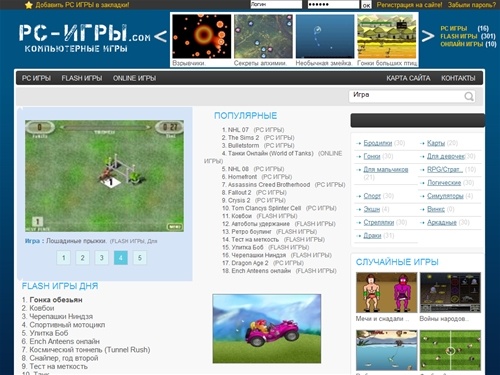Open Космический тоннель (Tunnel Rush) link
This screenshot has height=375, width=500.
(x=90, y=350)
